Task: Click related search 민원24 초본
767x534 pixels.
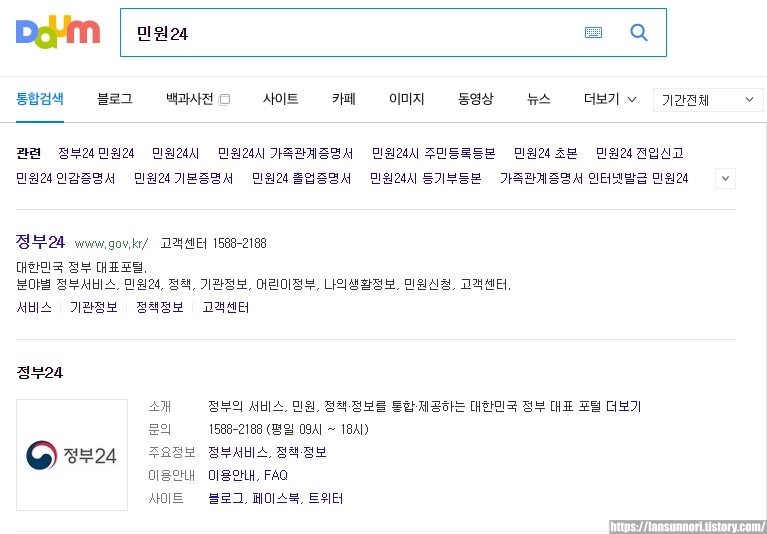Action: [x=545, y=154]
